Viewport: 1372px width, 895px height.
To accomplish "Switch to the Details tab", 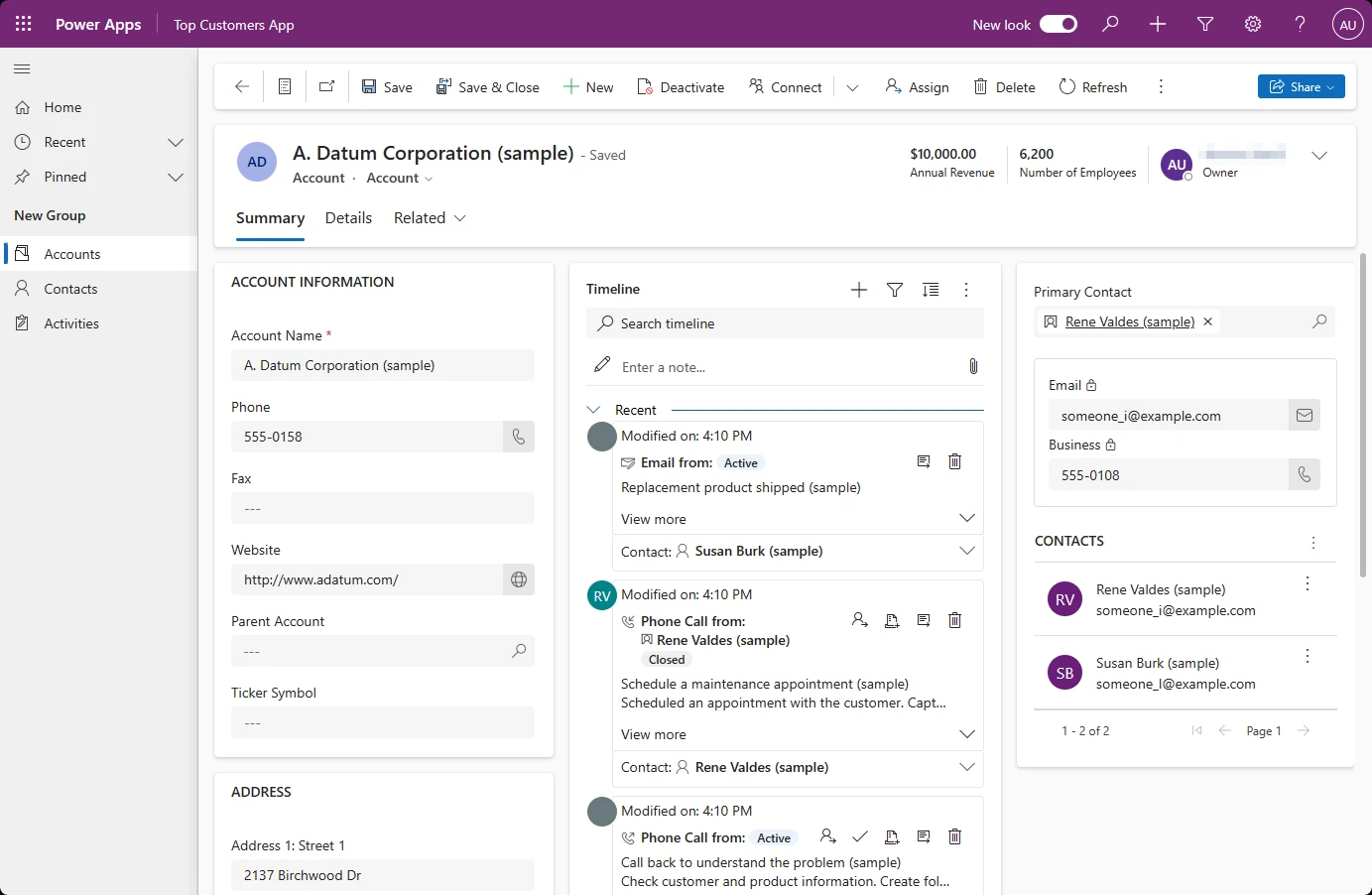I will coord(348,217).
